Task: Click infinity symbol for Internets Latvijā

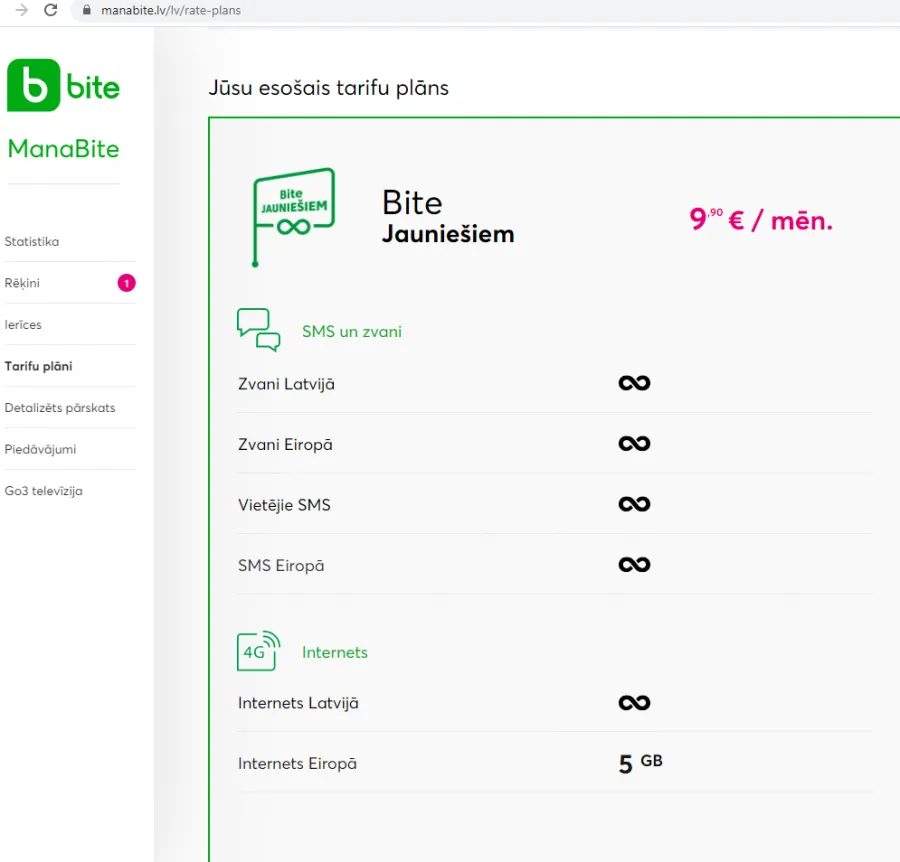Action: click(x=634, y=702)
